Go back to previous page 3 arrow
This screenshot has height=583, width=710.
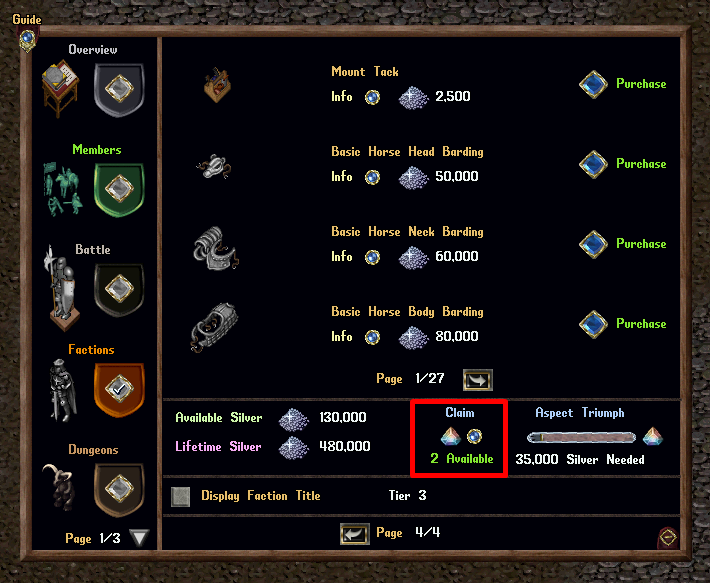click(355, 534)
